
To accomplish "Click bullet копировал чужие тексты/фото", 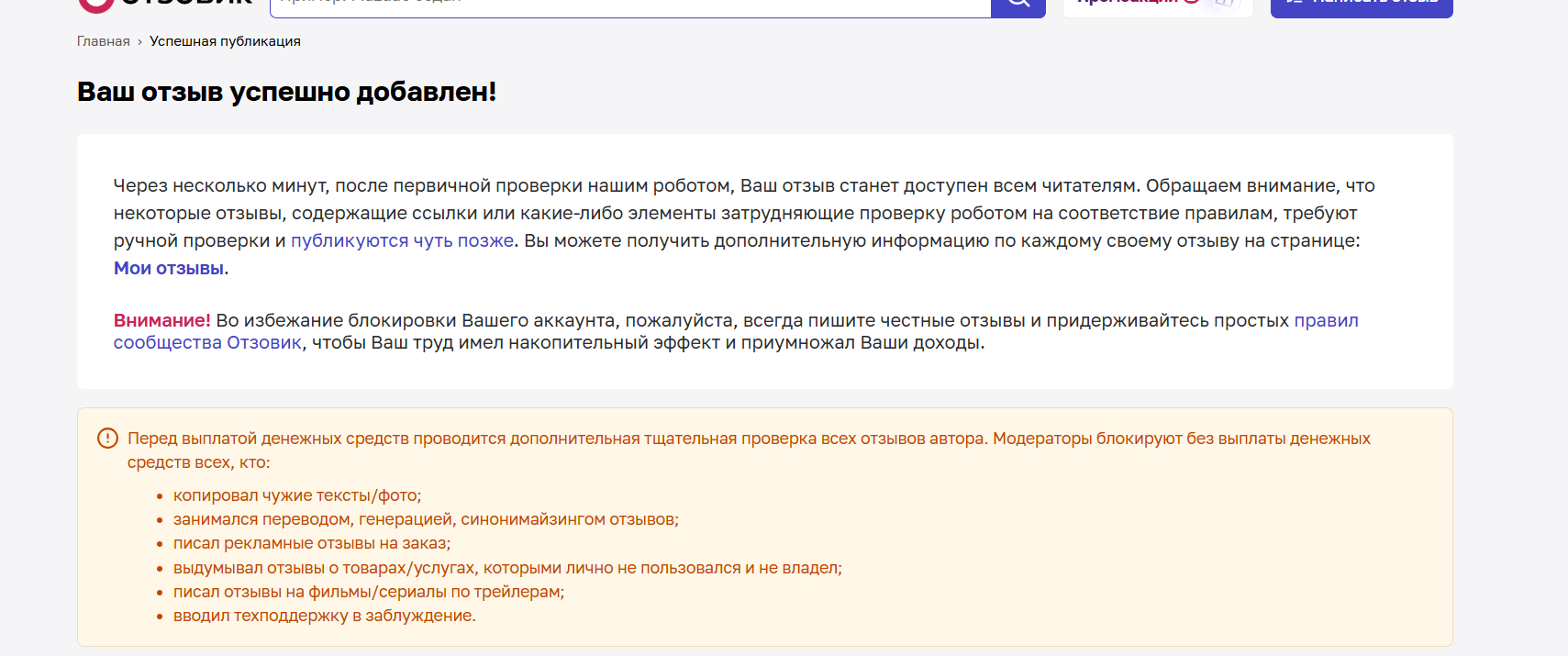I will (x=297, y=495).
